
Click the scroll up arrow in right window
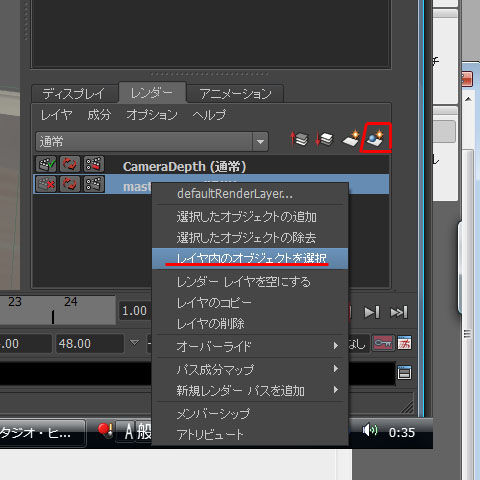[x=468, y=99]
